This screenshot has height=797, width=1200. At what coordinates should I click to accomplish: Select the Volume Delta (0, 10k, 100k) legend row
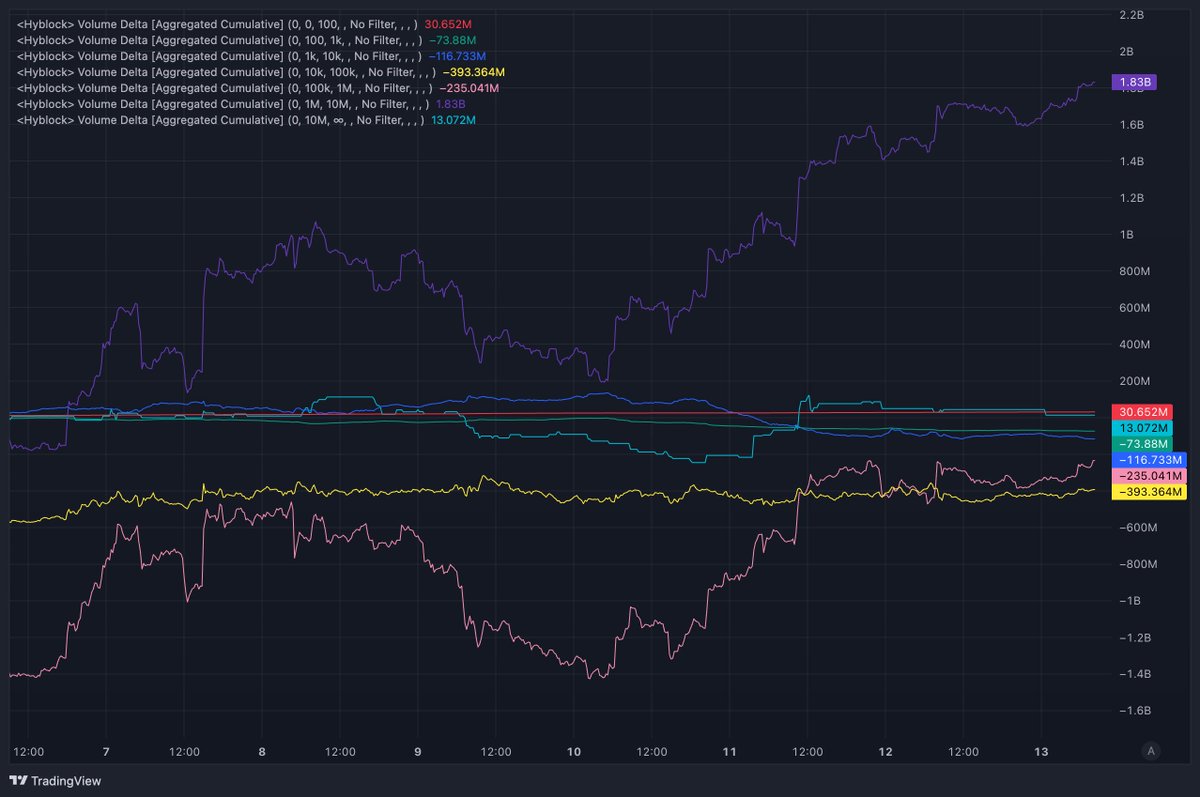tap(260, 72)
